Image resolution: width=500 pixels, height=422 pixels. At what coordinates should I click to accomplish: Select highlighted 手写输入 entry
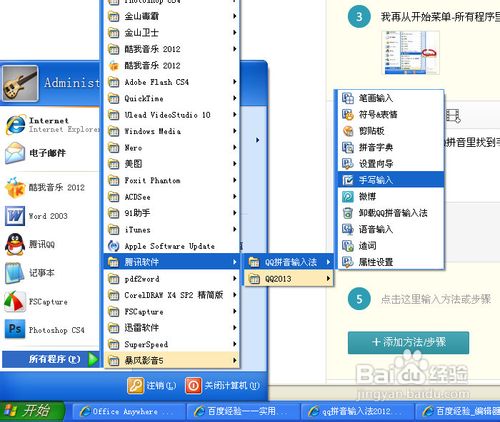pyautogui.click(x=391, y=180)
